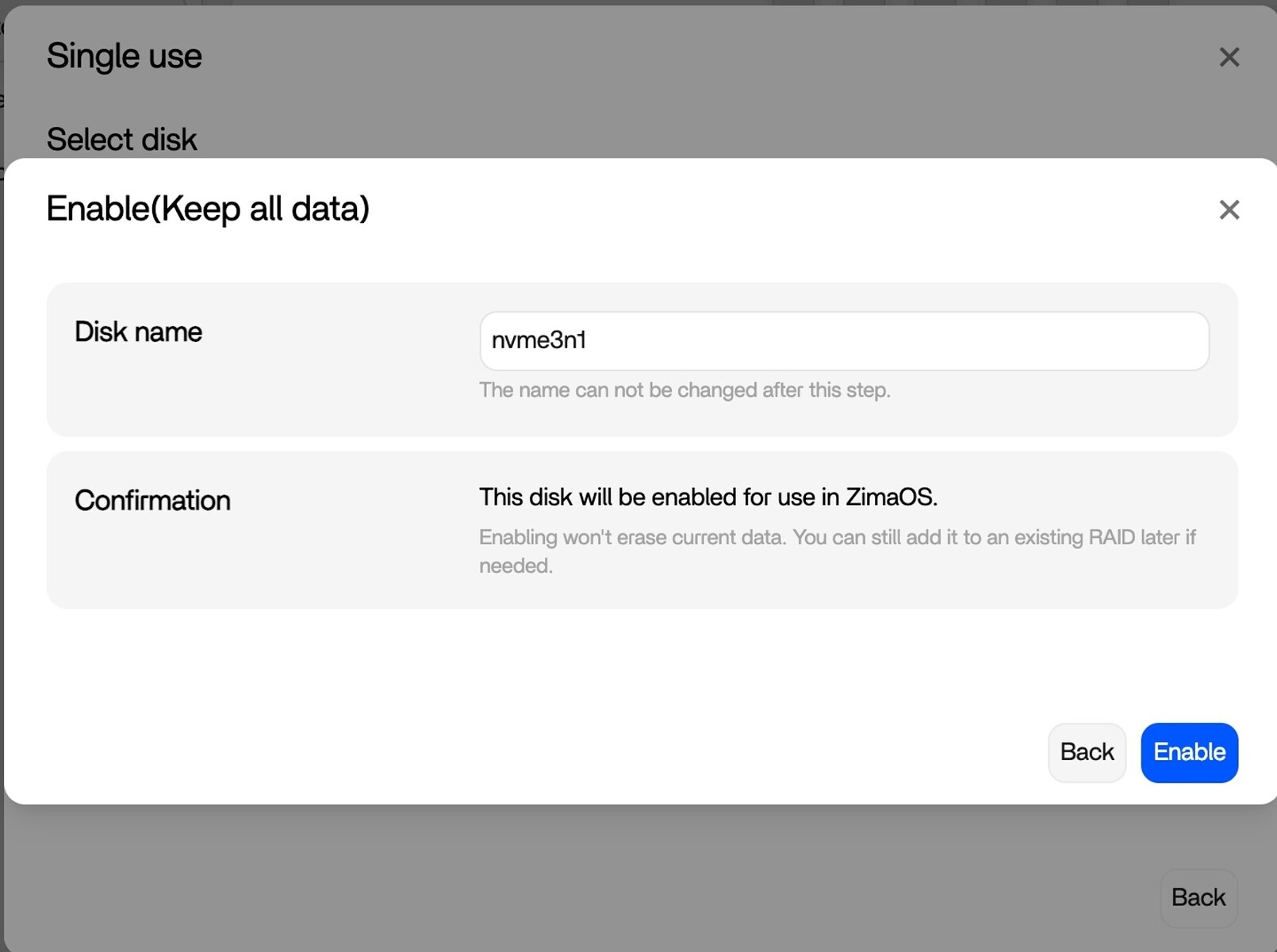Click the Enable(Keep all data) title
Image resolution: width=1277 pixels, height=952 pixels.
[x=208, y=209]
